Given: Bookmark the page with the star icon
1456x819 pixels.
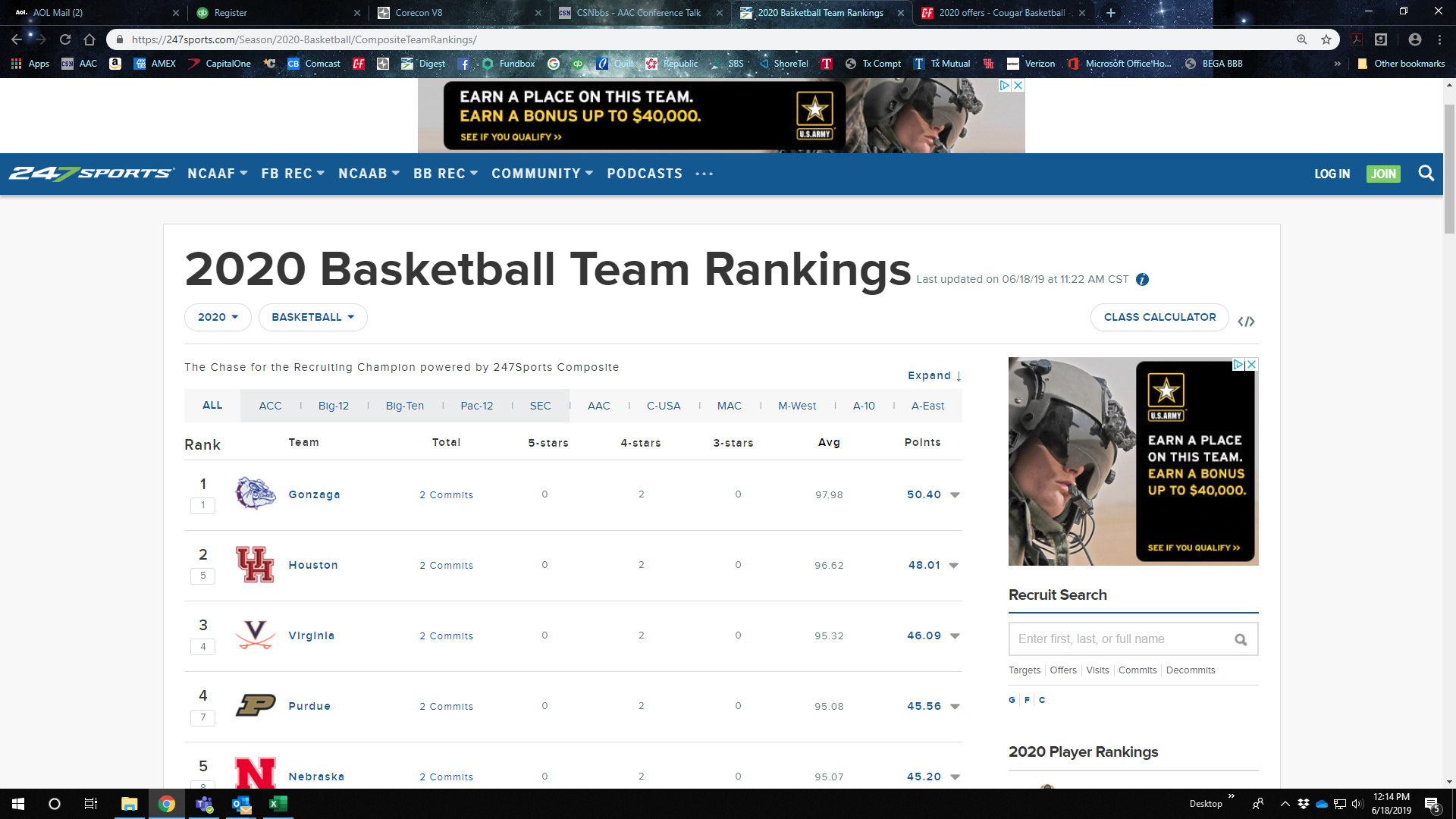Looking at the screenshot, I should pyautogui.click(x=1326, y=39).
